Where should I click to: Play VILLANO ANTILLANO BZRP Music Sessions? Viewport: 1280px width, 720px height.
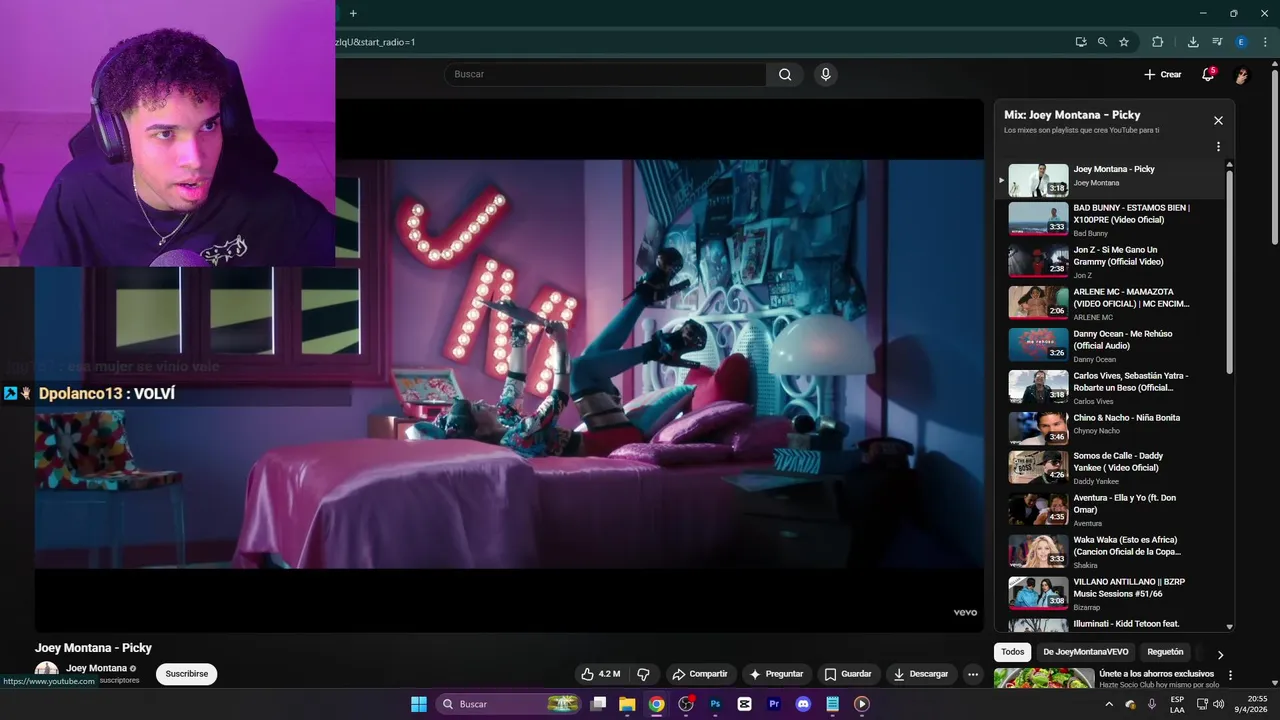(1110, 594)
